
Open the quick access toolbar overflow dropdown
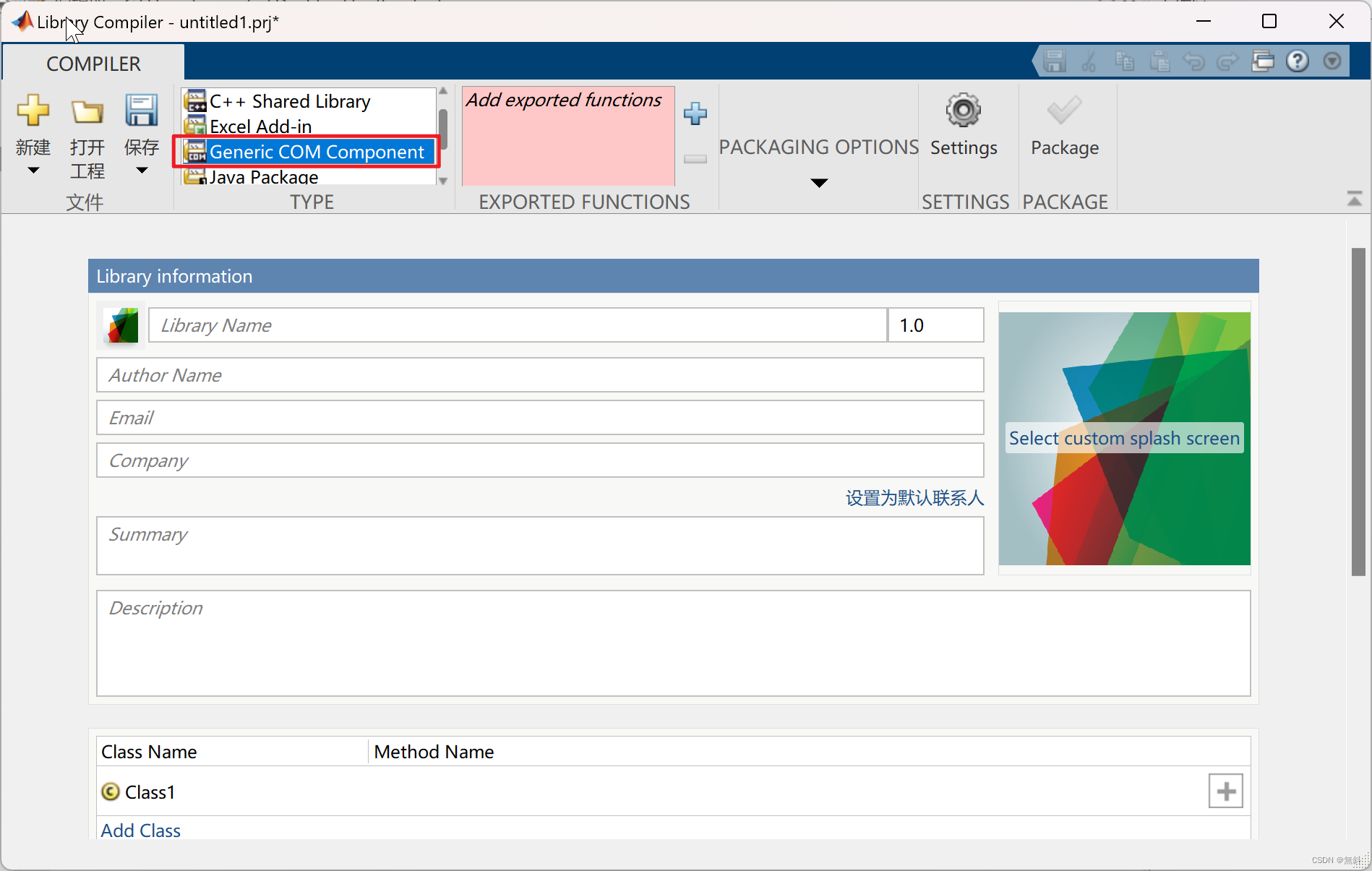point(1332,61)
